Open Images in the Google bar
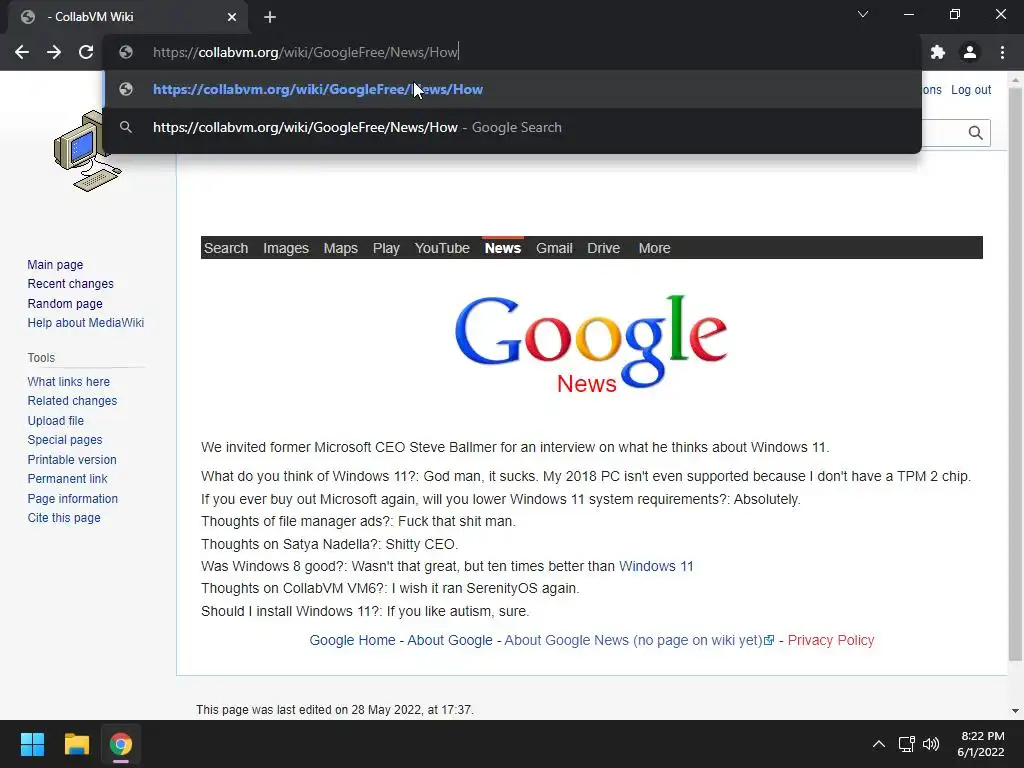Viewport: 1024px width, 768px height. pos(286,248)
